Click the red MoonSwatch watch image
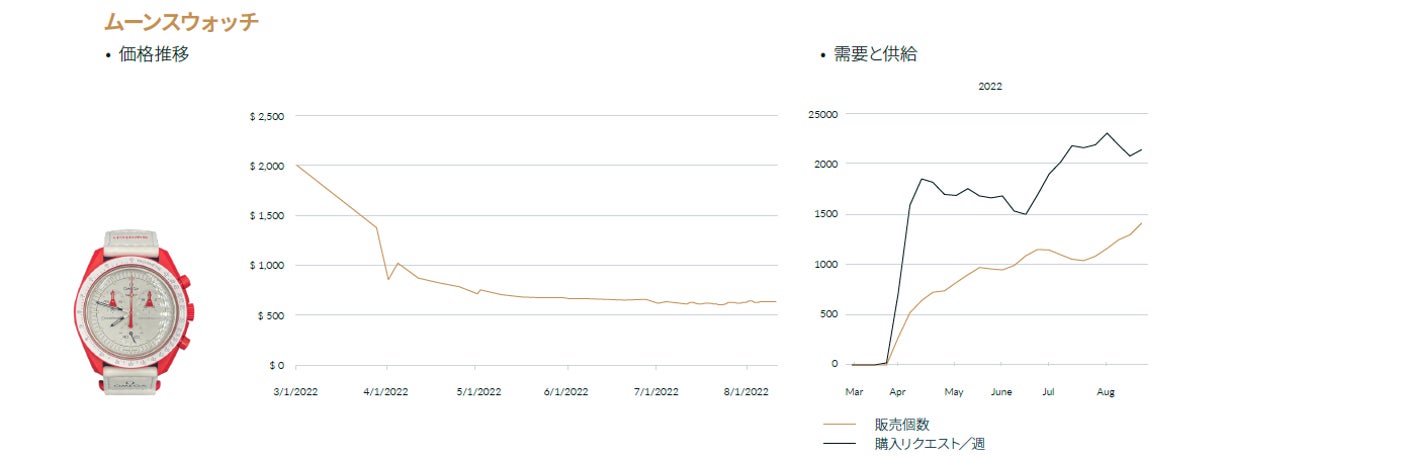Image resolution: width=1402 pixels, height=458 pixels. [132, 309]
